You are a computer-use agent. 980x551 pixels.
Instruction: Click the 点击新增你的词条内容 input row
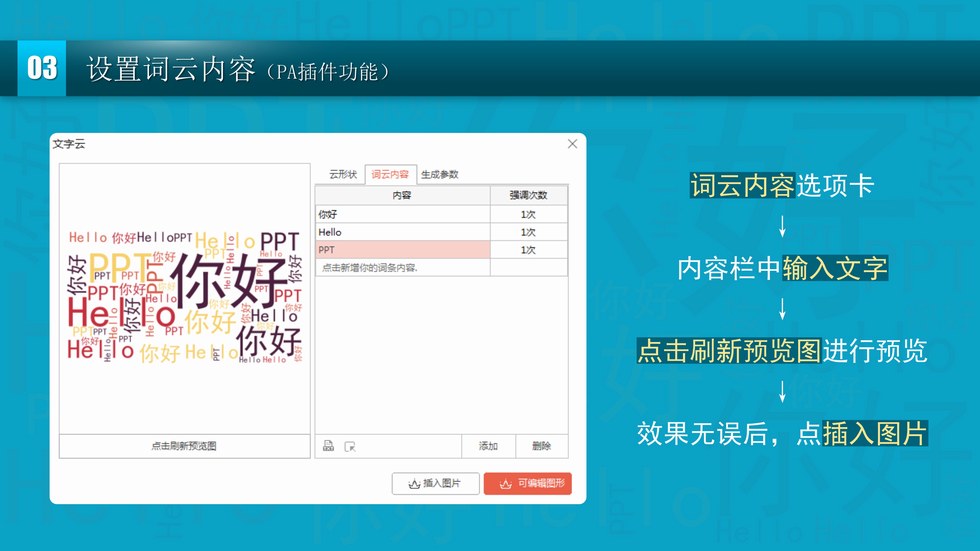tap(402, 268)
